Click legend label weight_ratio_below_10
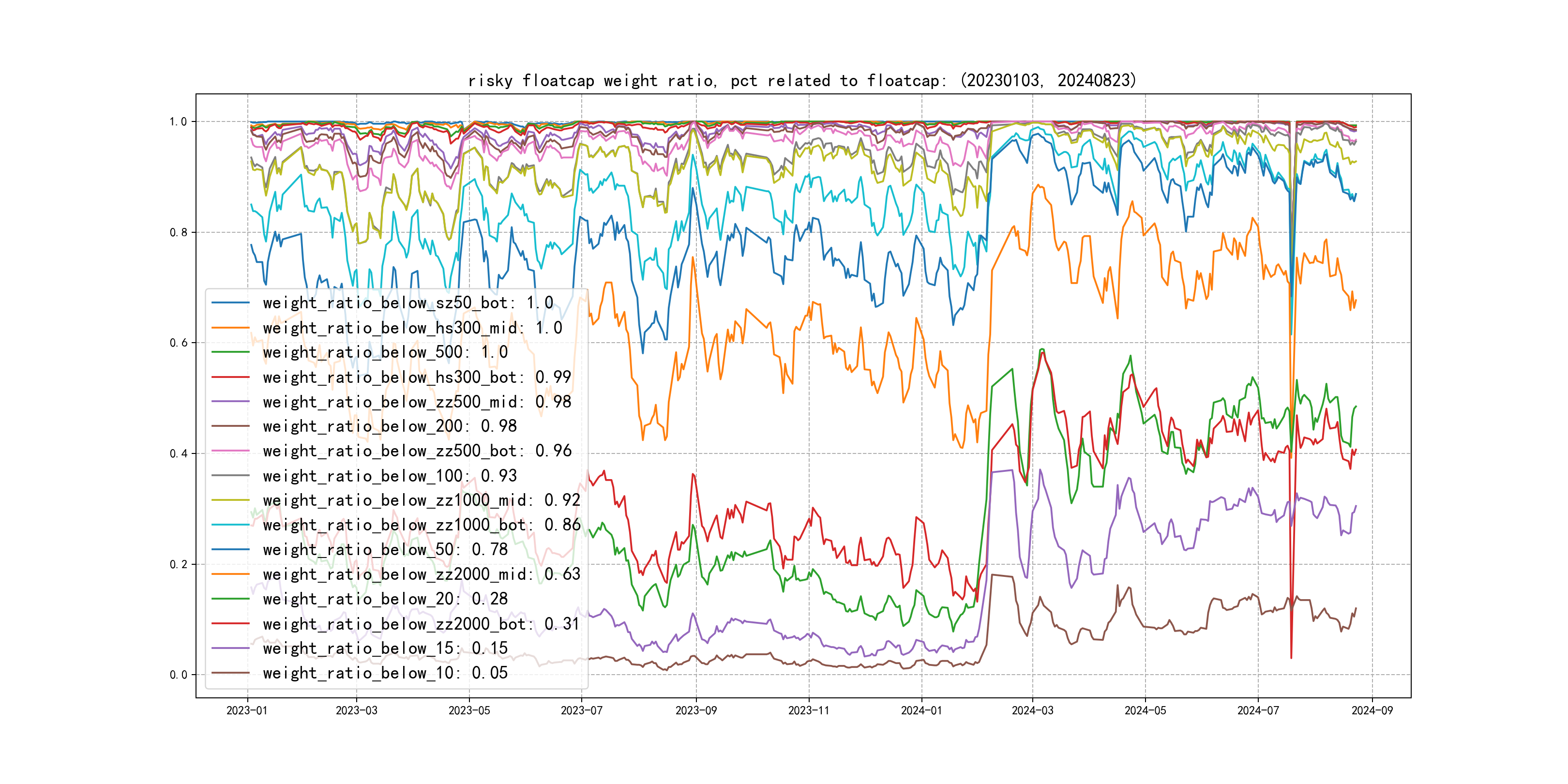This screenshot has width=1568, height=784. 385,673
